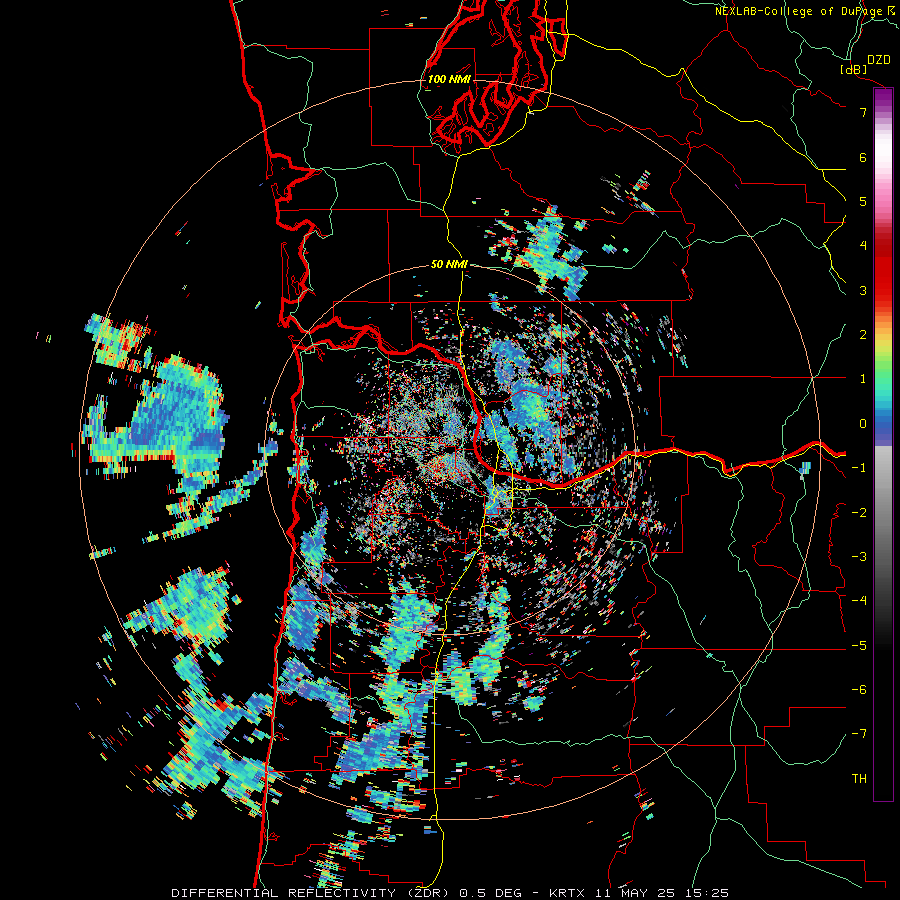Click the echo cluster north of 50 NMI label

(542, 253)
